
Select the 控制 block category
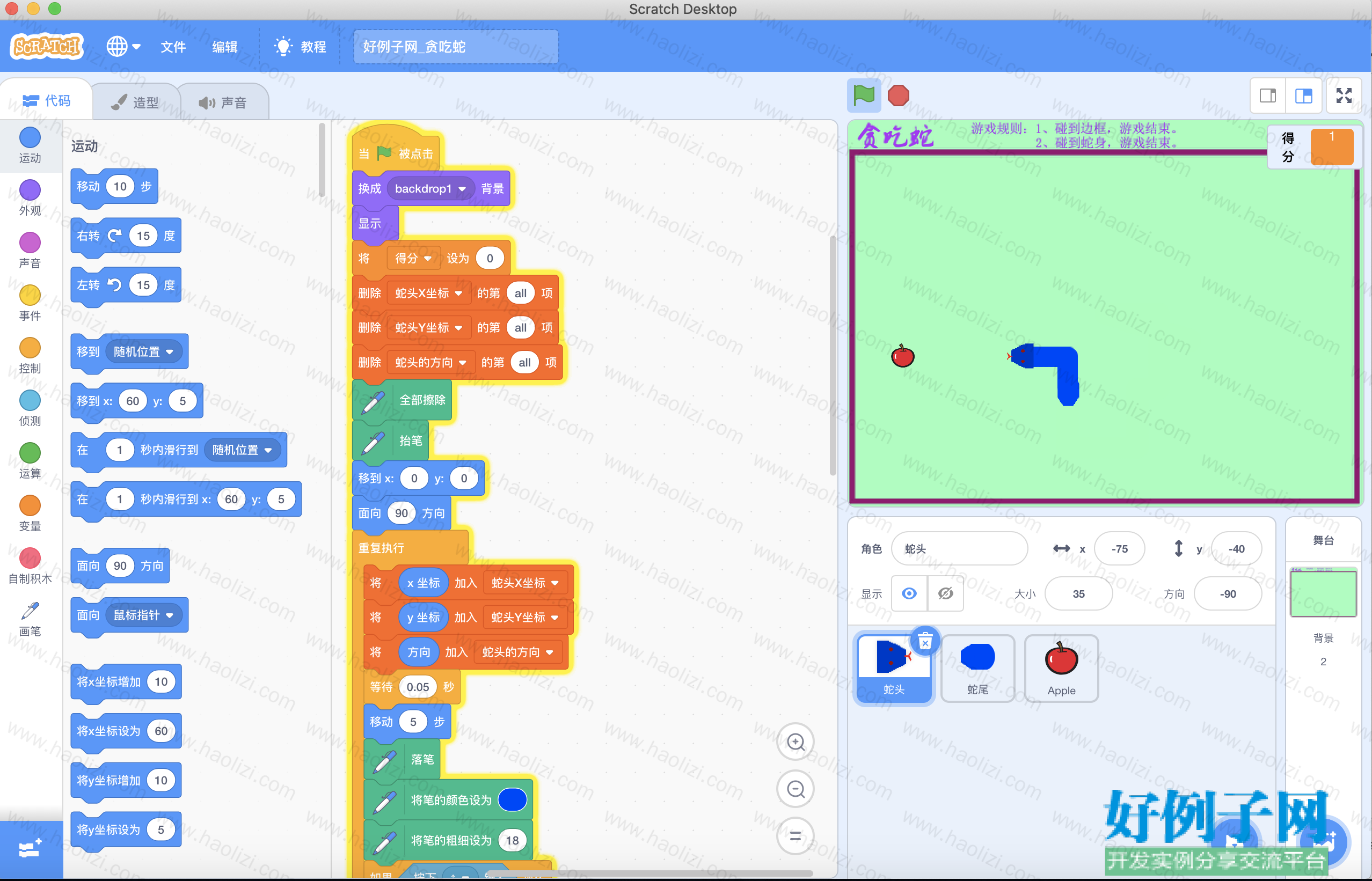point(30,356)
